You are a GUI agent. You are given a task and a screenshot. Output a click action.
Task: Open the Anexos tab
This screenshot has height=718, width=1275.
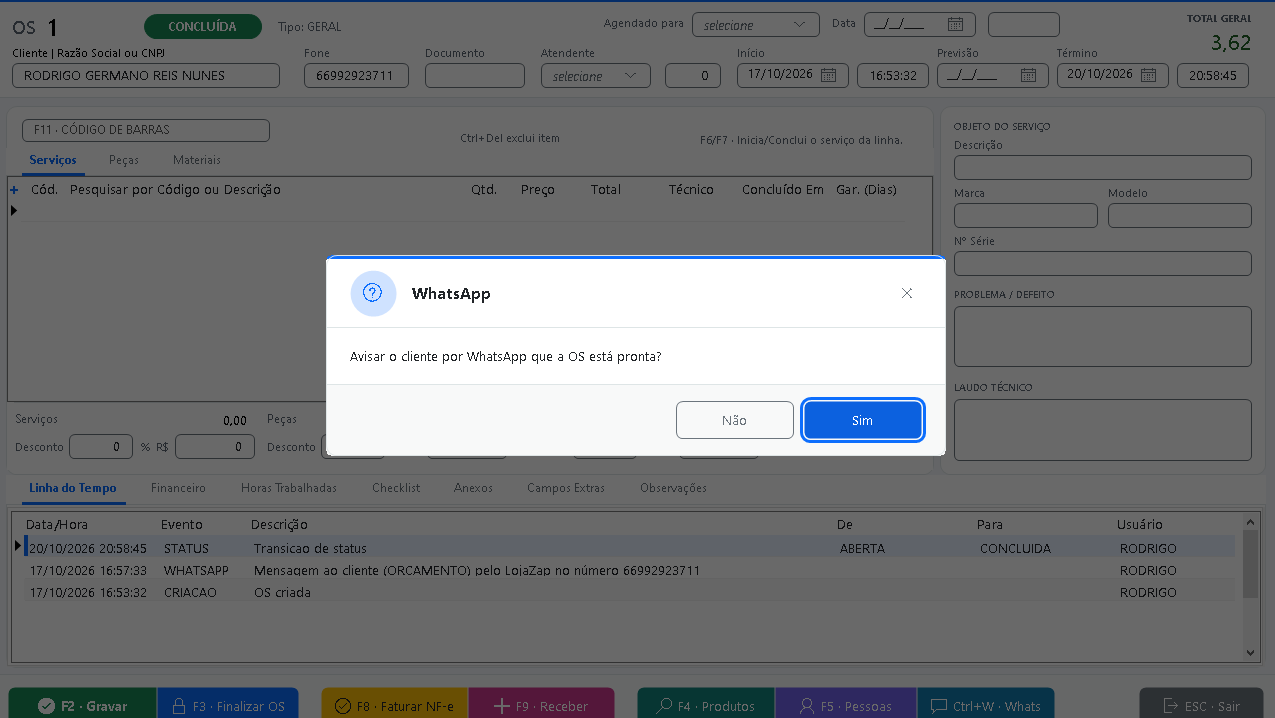473,488
